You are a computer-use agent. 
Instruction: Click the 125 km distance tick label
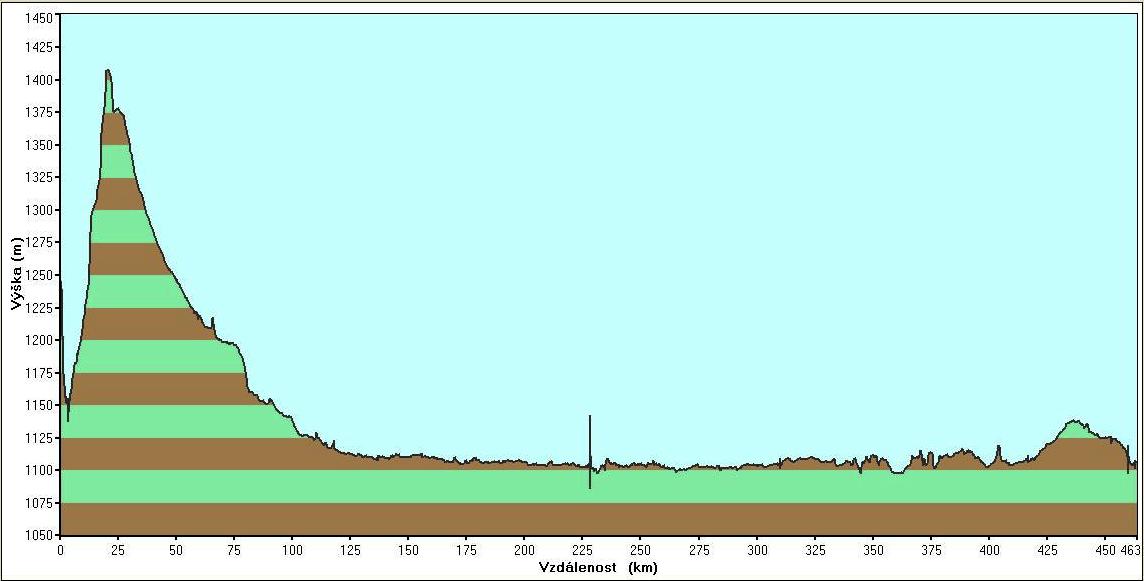tap(350, 549)
